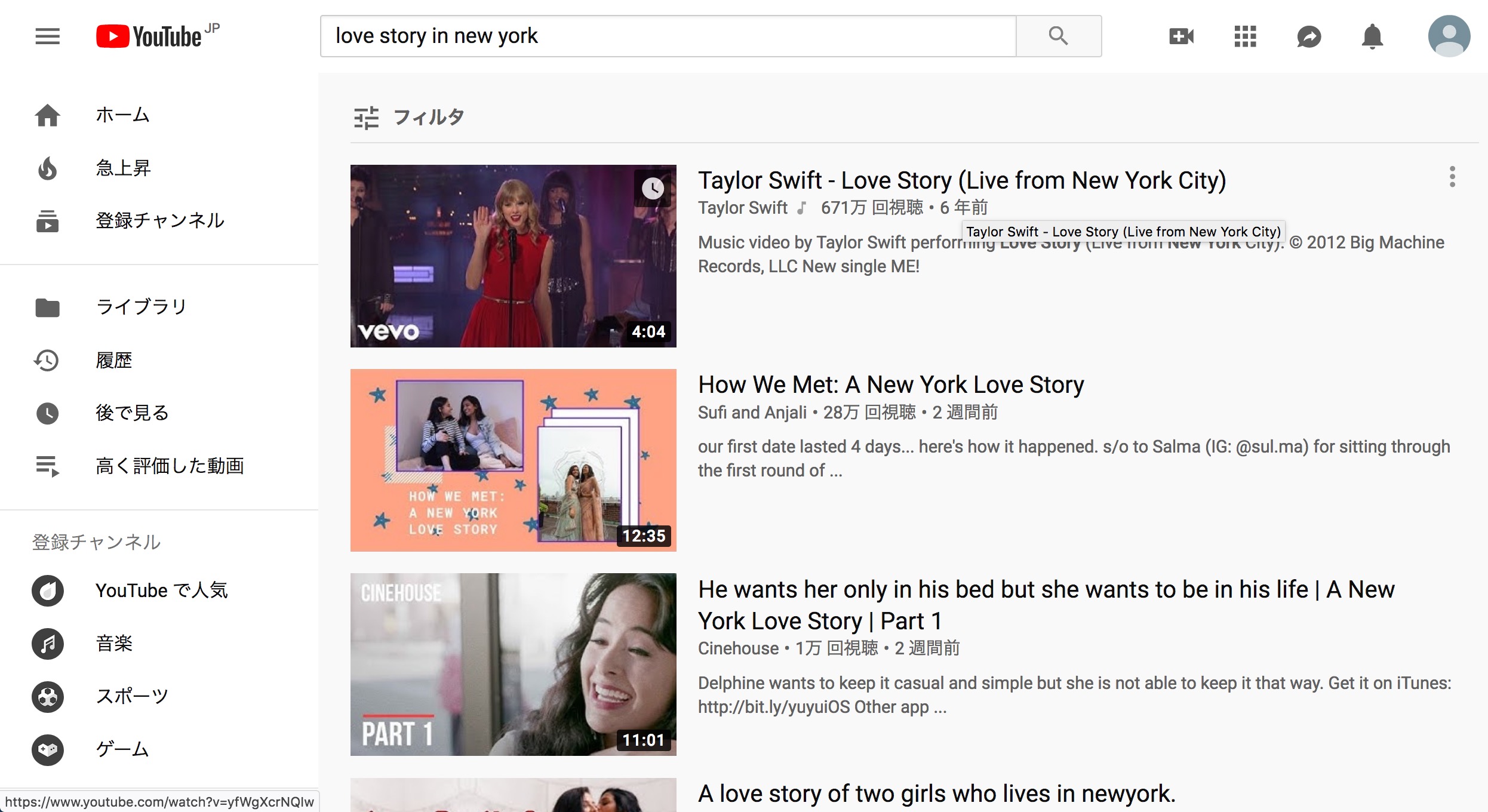Viewport: 1488px width, 812px height.
Task: Open the Taylor Swift channel link
Action: 743,208
